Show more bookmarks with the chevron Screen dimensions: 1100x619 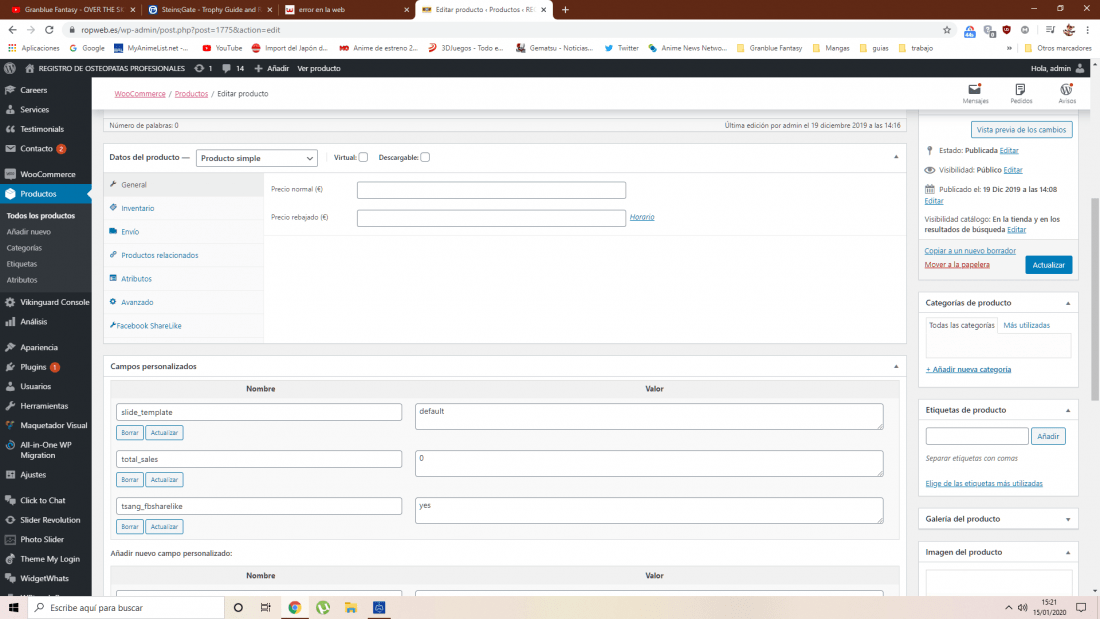pos(1009,48)
